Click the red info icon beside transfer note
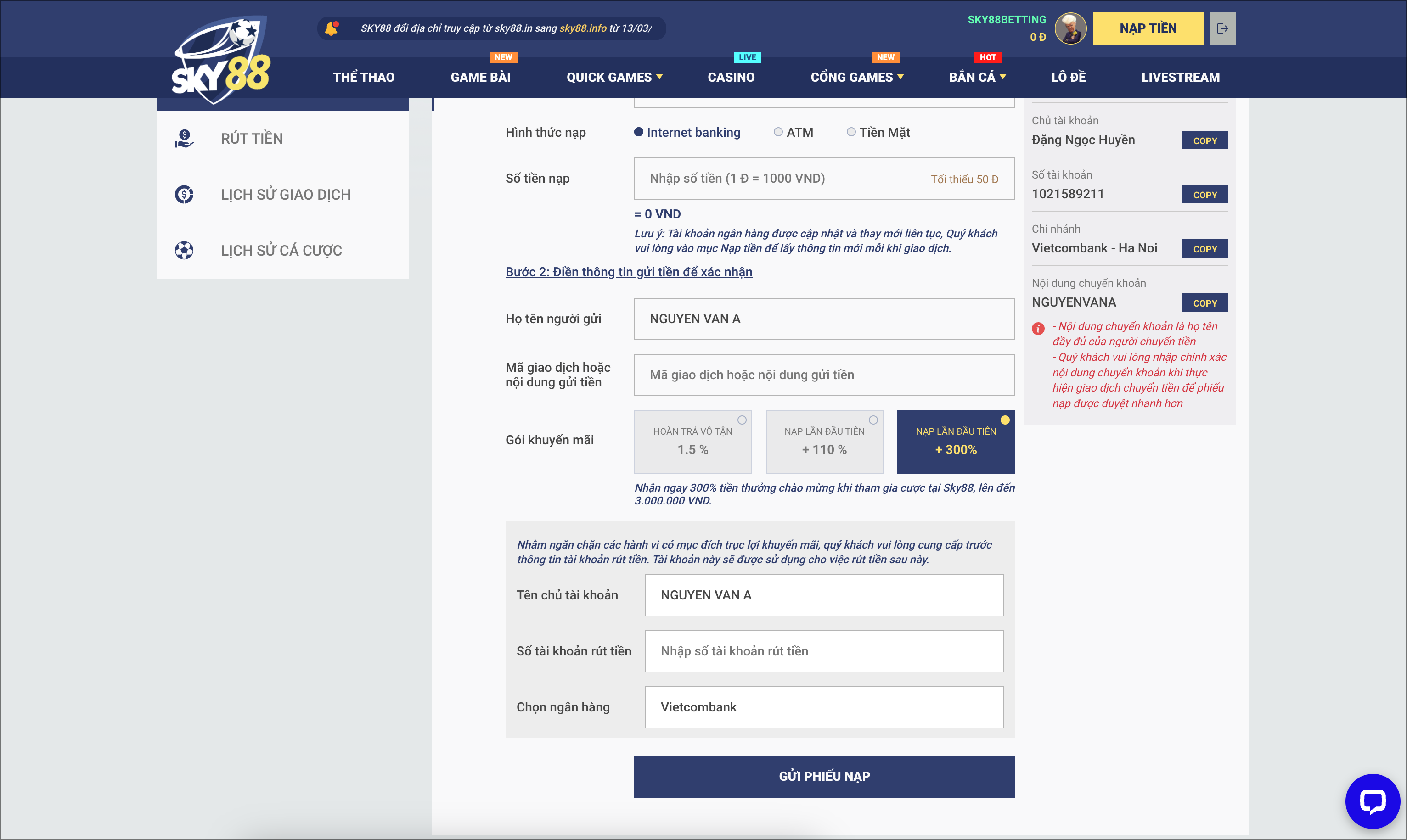Viewport: 1407px width, 840px height. tap(1038, 328)
